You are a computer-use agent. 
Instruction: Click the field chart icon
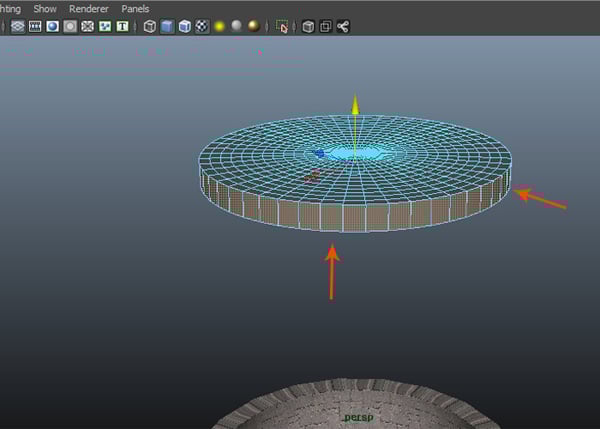87,26
